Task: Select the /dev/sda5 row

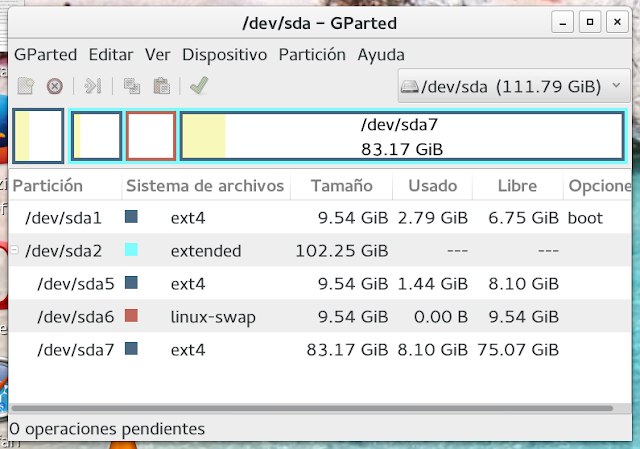Action: tap(320, 283)
